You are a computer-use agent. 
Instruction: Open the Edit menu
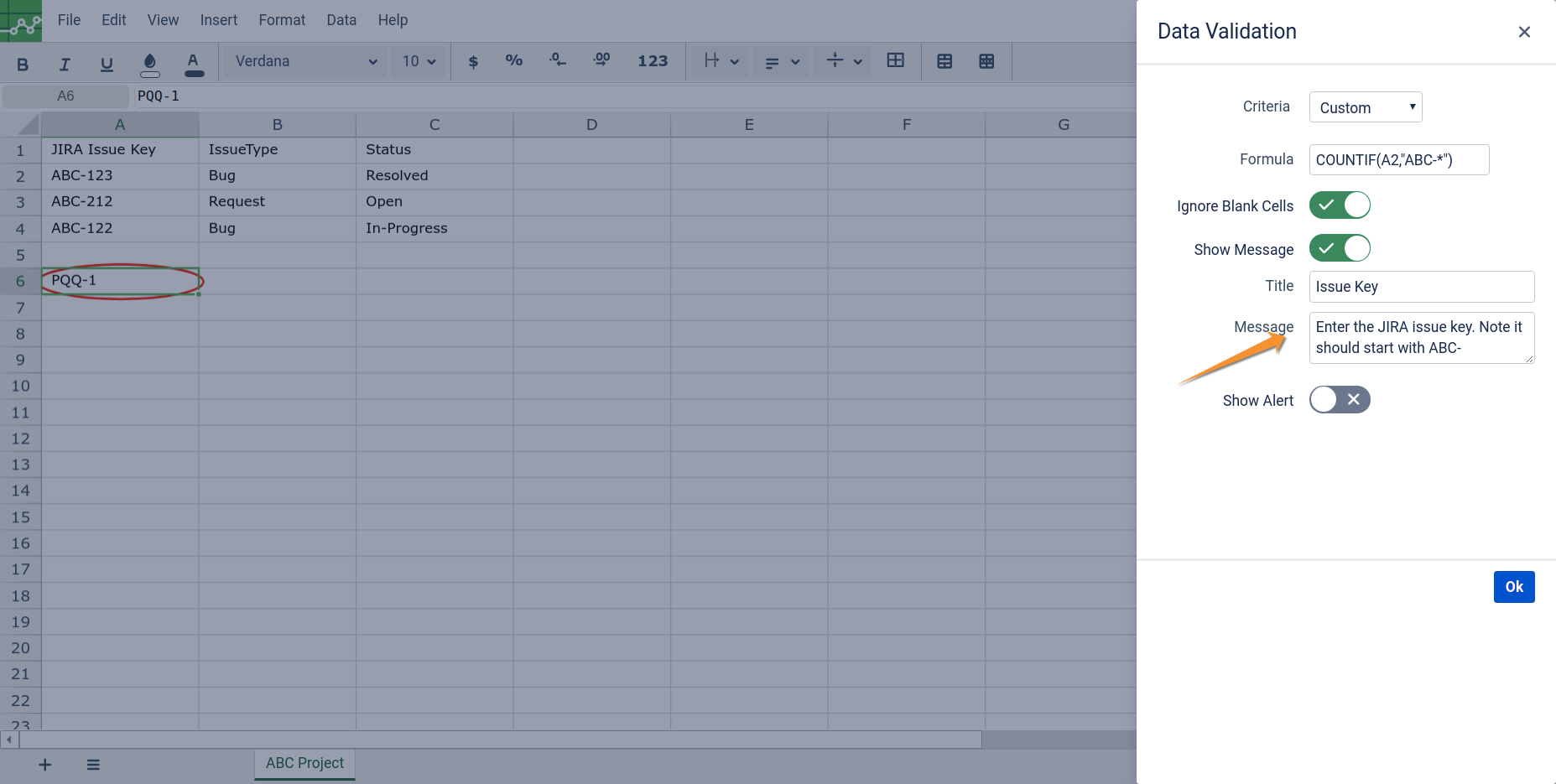tap(113, 20)
